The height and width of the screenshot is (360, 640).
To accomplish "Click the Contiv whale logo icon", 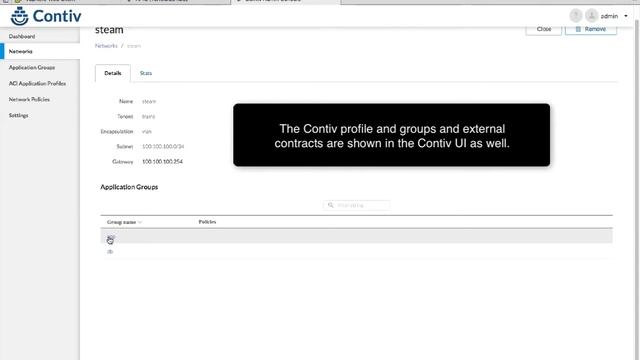I will 19,16.
